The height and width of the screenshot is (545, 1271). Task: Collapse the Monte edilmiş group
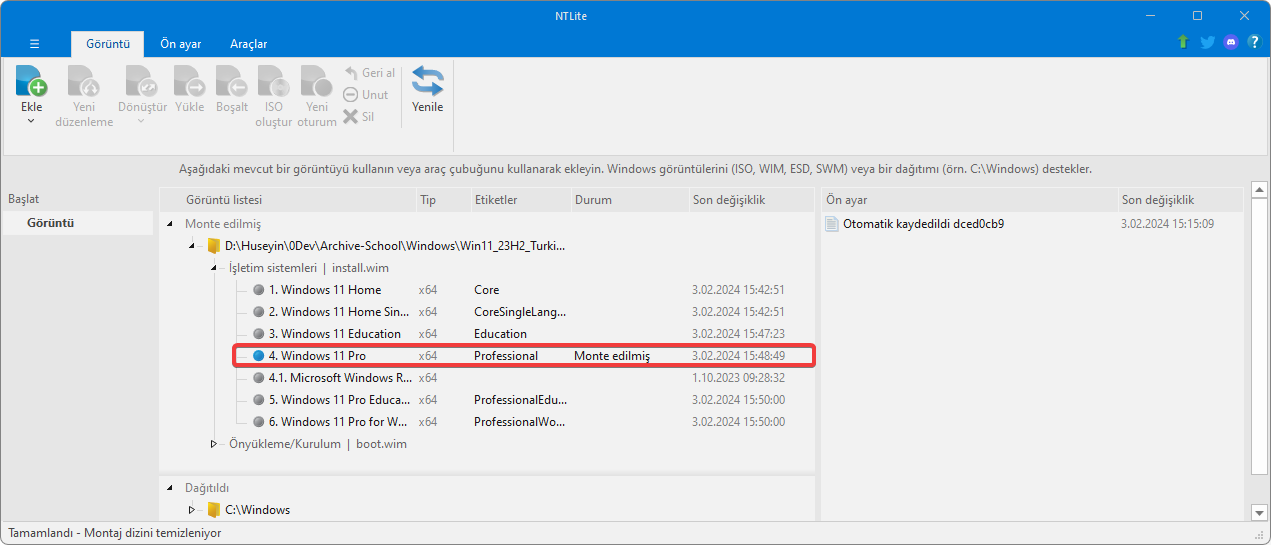170,224
